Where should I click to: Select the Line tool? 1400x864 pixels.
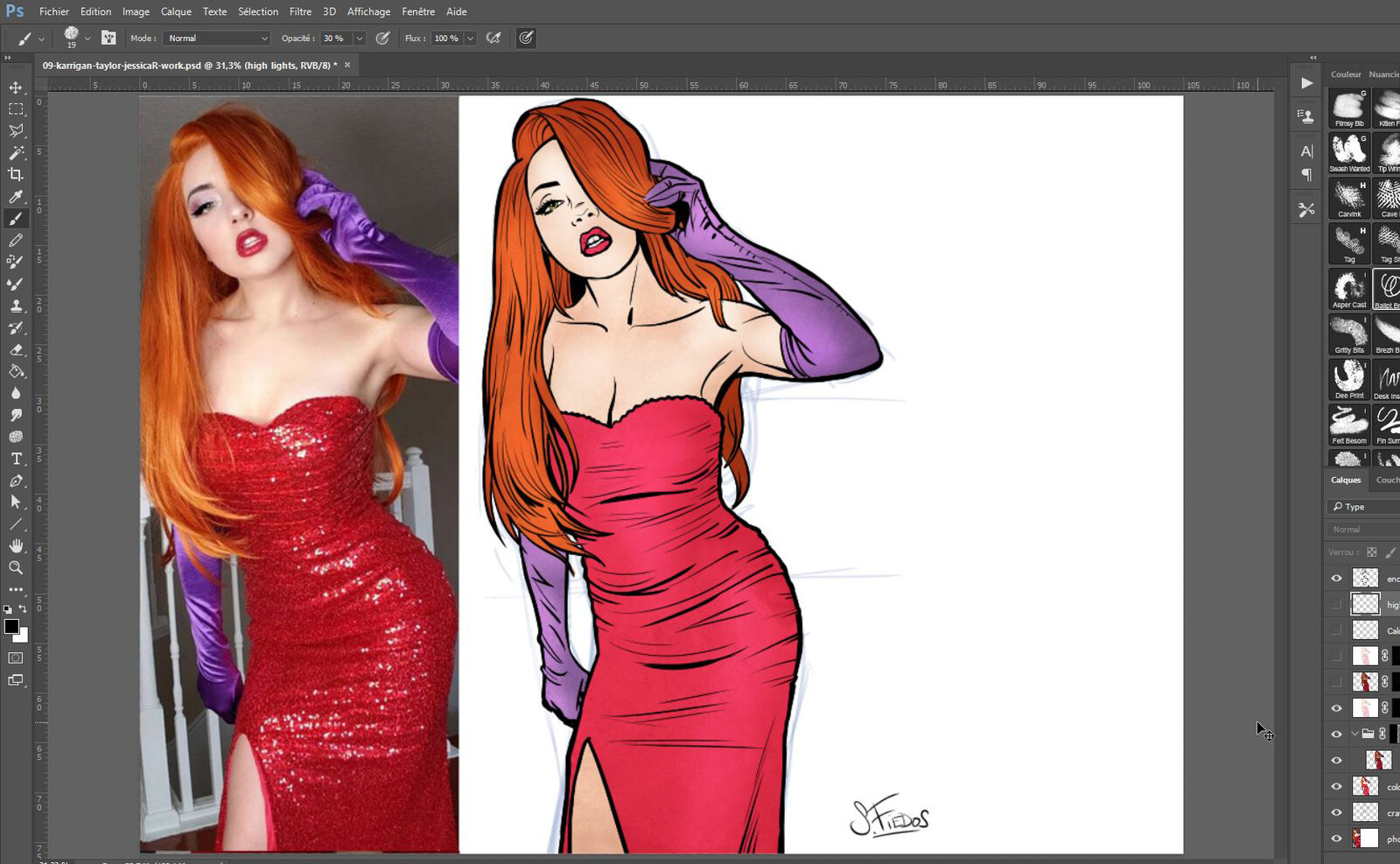16,524
